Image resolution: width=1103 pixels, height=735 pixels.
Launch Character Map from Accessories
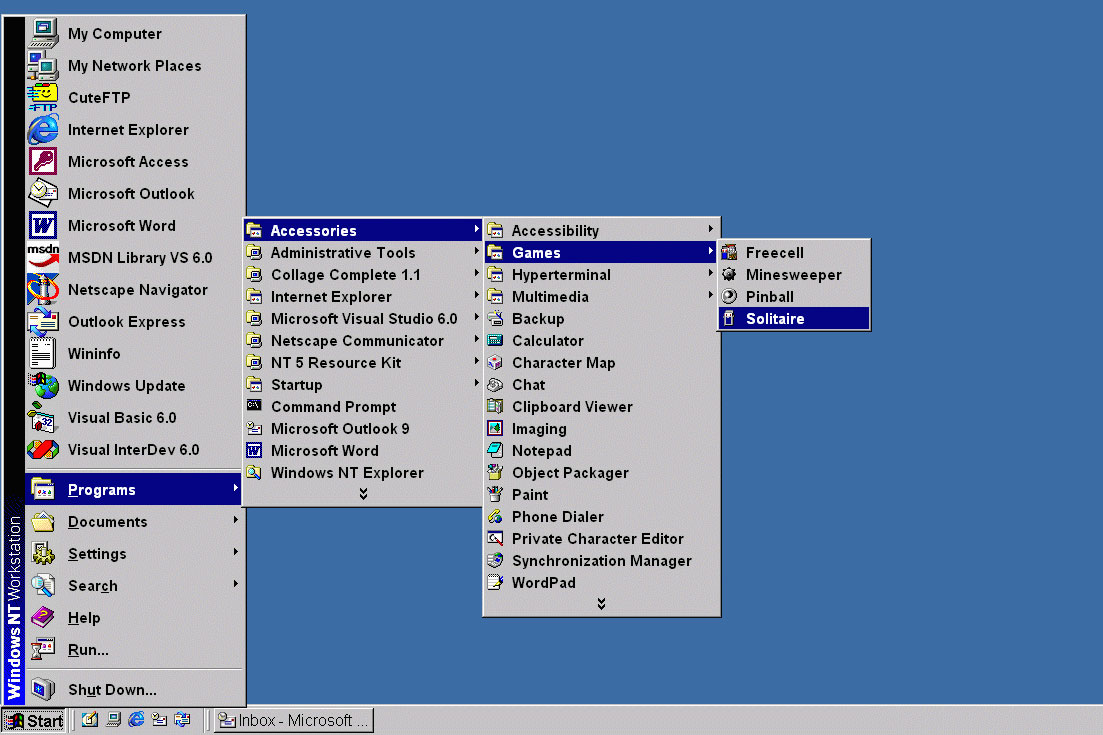coord(601,362)
